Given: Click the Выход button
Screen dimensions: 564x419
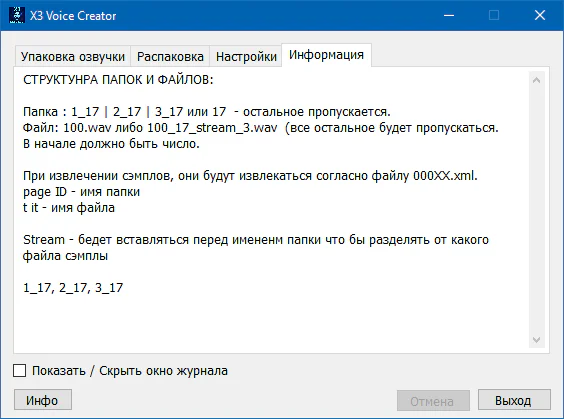Looking at the screenshot, I should click(514, 400).
